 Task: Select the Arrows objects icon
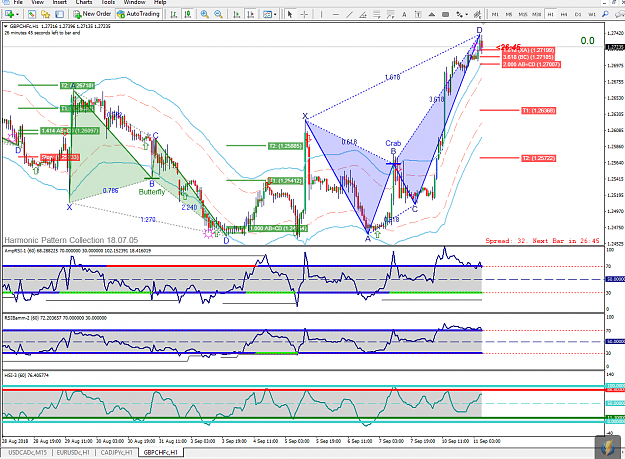tap(460, 14)
